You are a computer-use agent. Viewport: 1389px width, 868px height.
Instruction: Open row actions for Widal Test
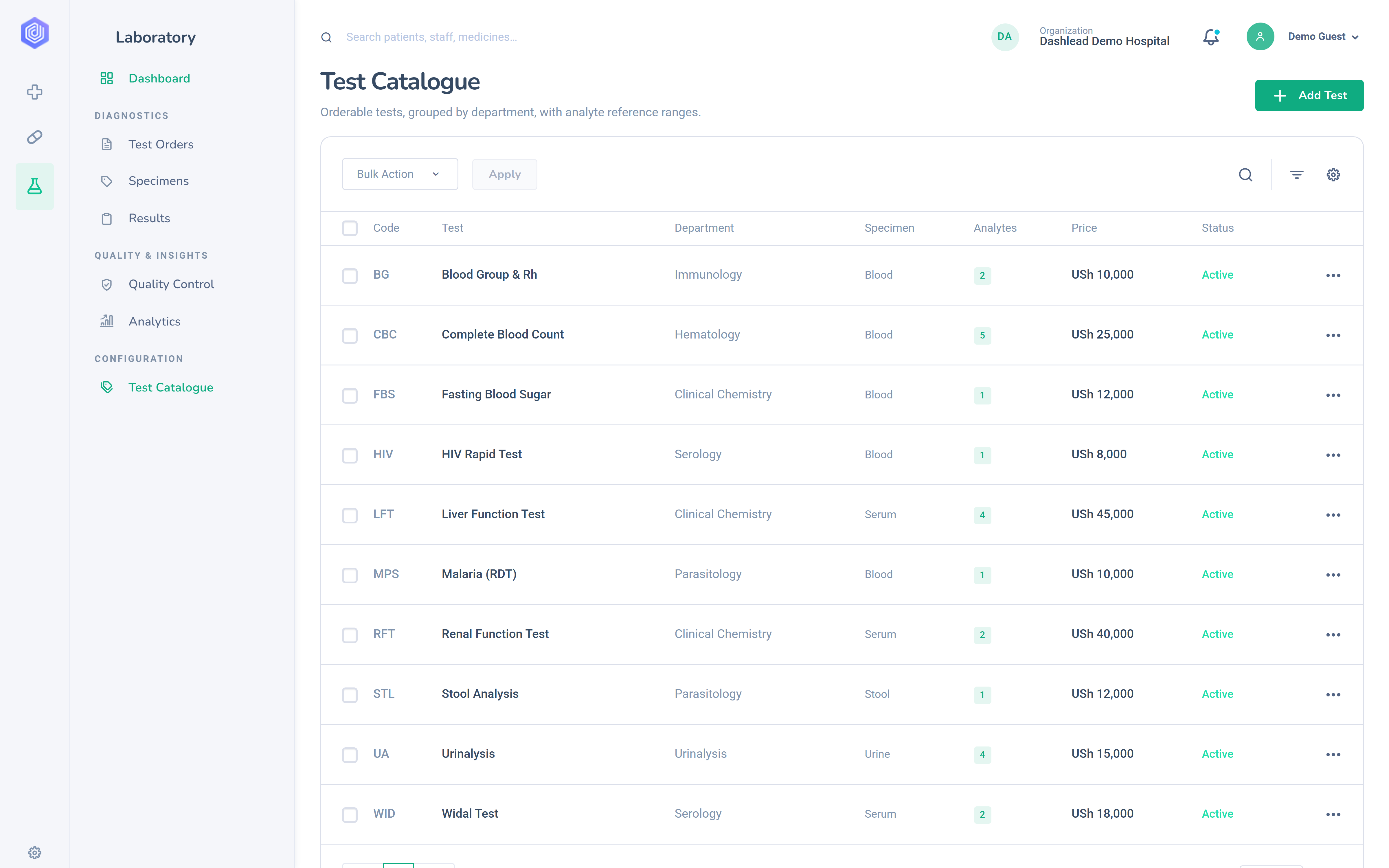(1333, 814)
